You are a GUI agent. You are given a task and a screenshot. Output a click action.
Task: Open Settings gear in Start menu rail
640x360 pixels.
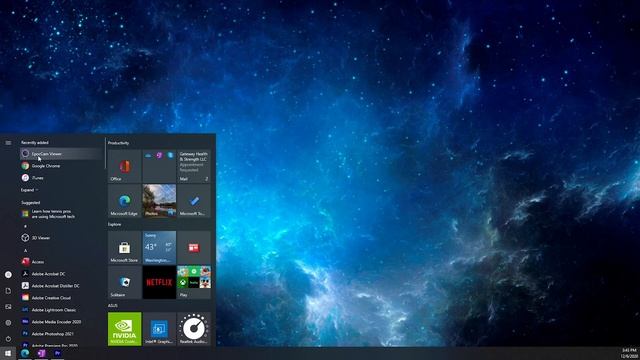pos(8,322)
